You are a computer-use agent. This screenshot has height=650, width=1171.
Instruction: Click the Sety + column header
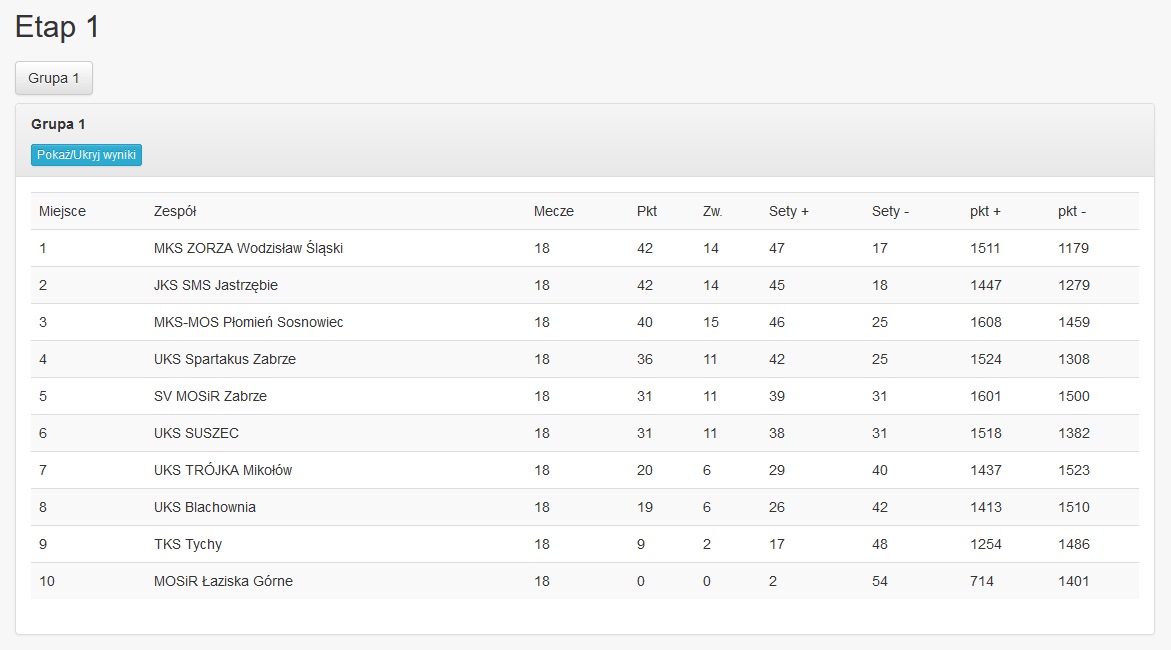click(788, 211)
